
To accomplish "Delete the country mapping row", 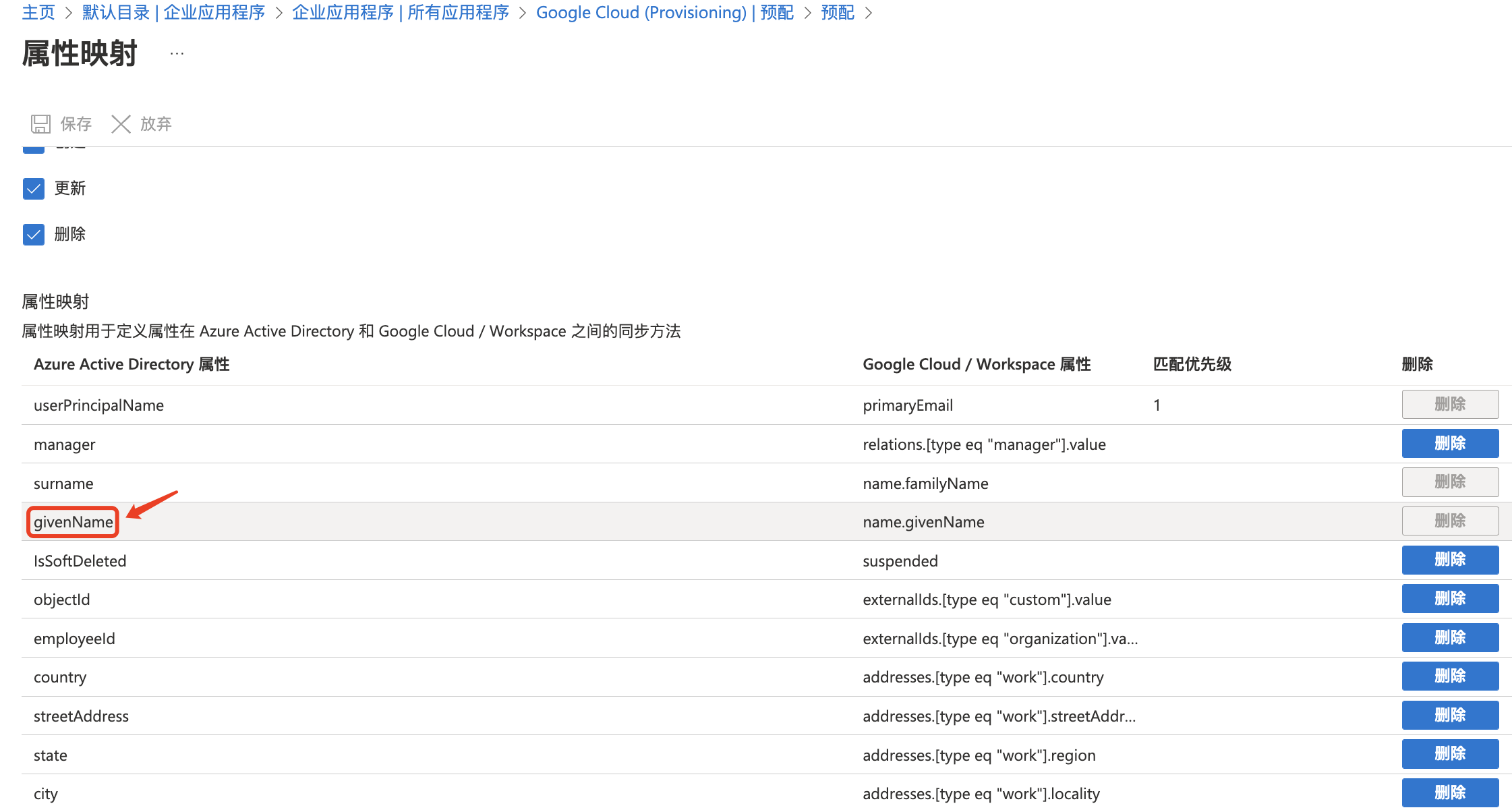I will point(1450,676).
